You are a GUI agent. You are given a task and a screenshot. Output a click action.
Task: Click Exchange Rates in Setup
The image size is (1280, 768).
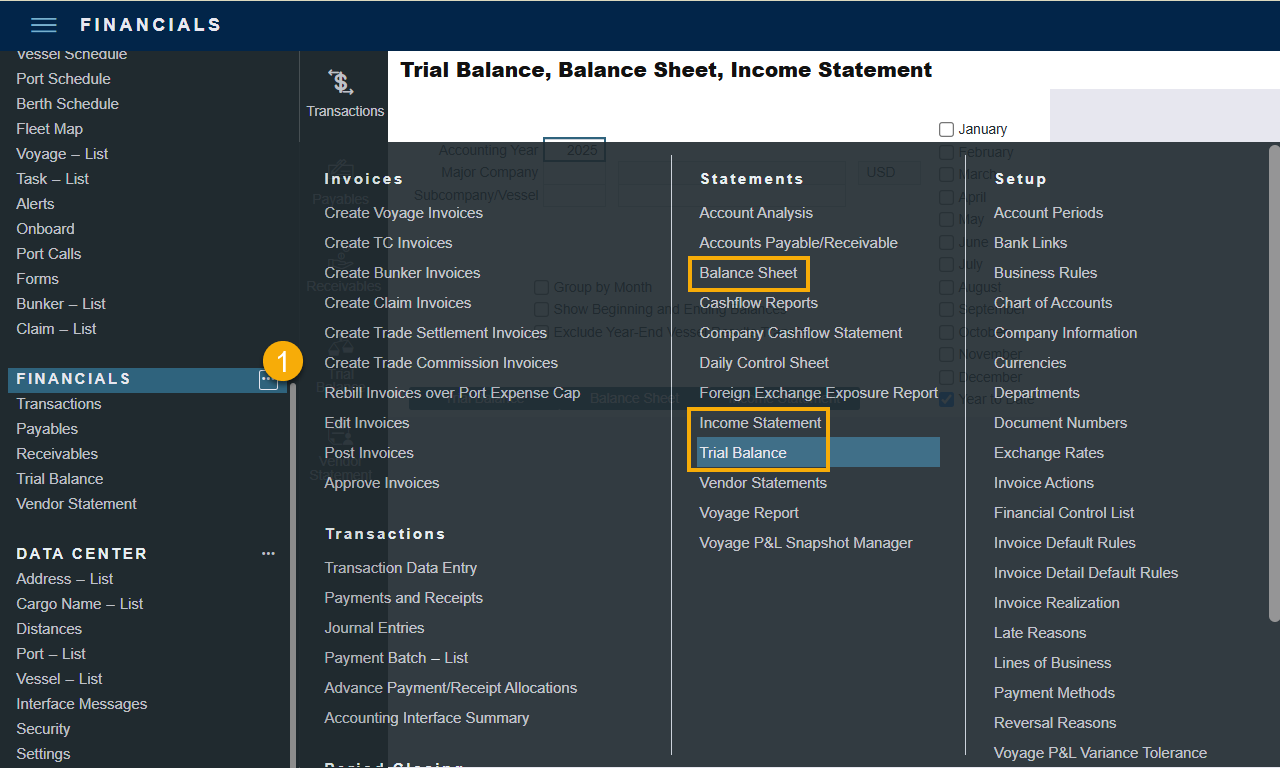(1048, 453)
